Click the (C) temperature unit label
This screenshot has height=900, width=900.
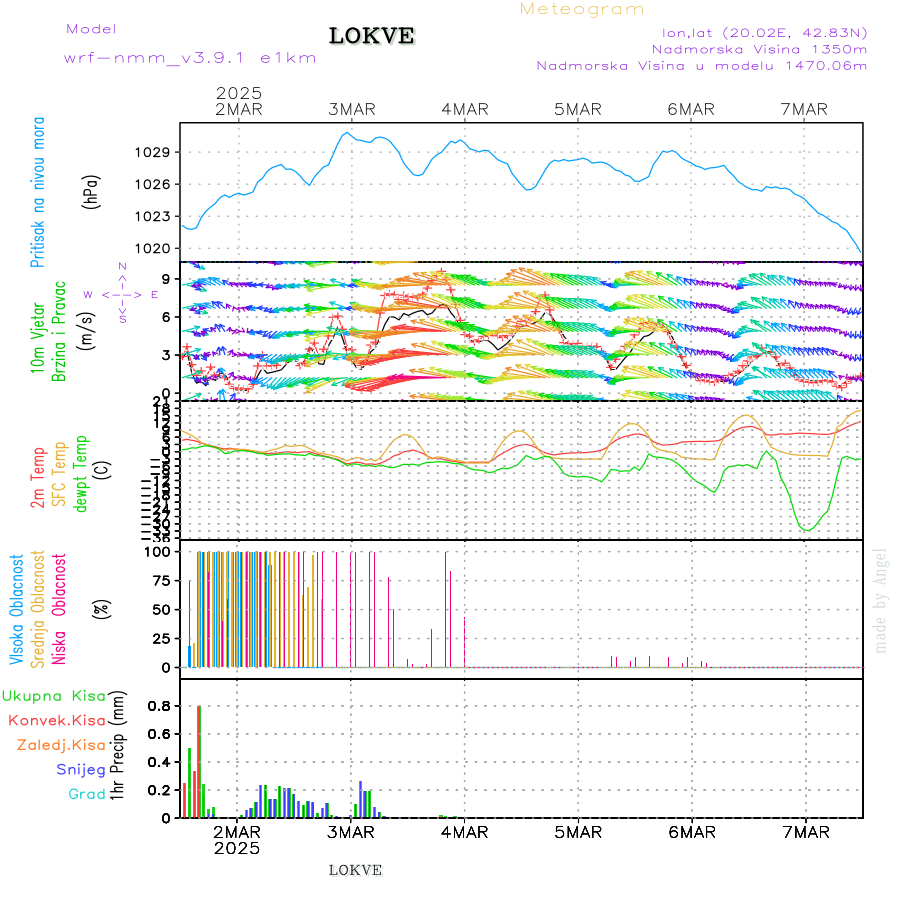point(102,471)
